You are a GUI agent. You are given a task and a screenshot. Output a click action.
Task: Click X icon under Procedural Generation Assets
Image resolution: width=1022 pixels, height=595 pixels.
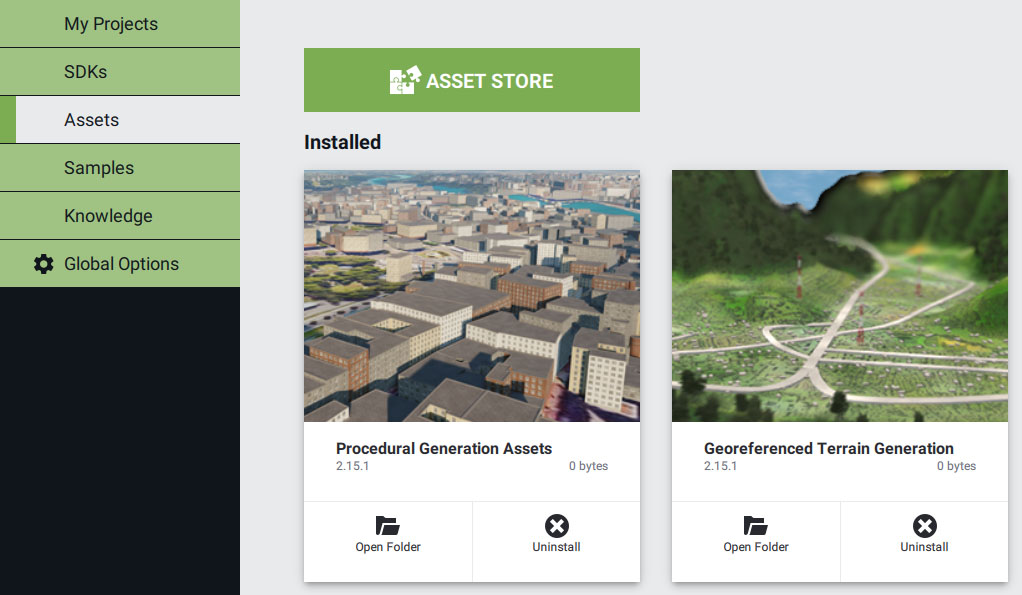tap(557, 526)
